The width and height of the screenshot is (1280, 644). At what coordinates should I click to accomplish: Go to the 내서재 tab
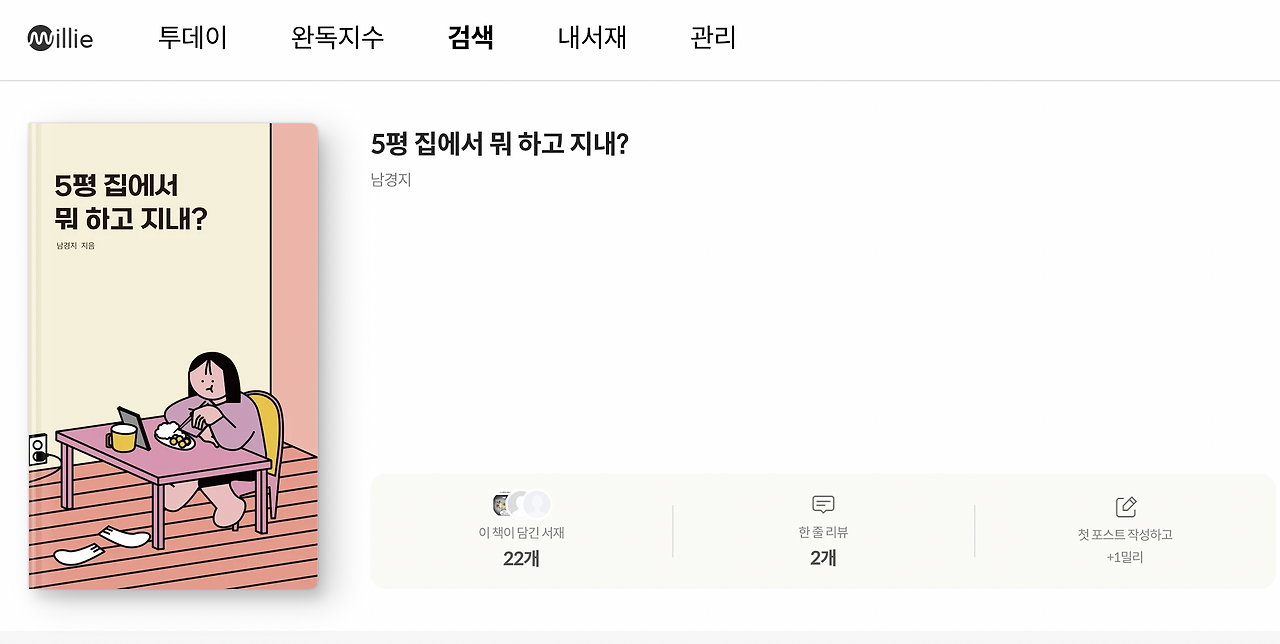coord(591,37)
